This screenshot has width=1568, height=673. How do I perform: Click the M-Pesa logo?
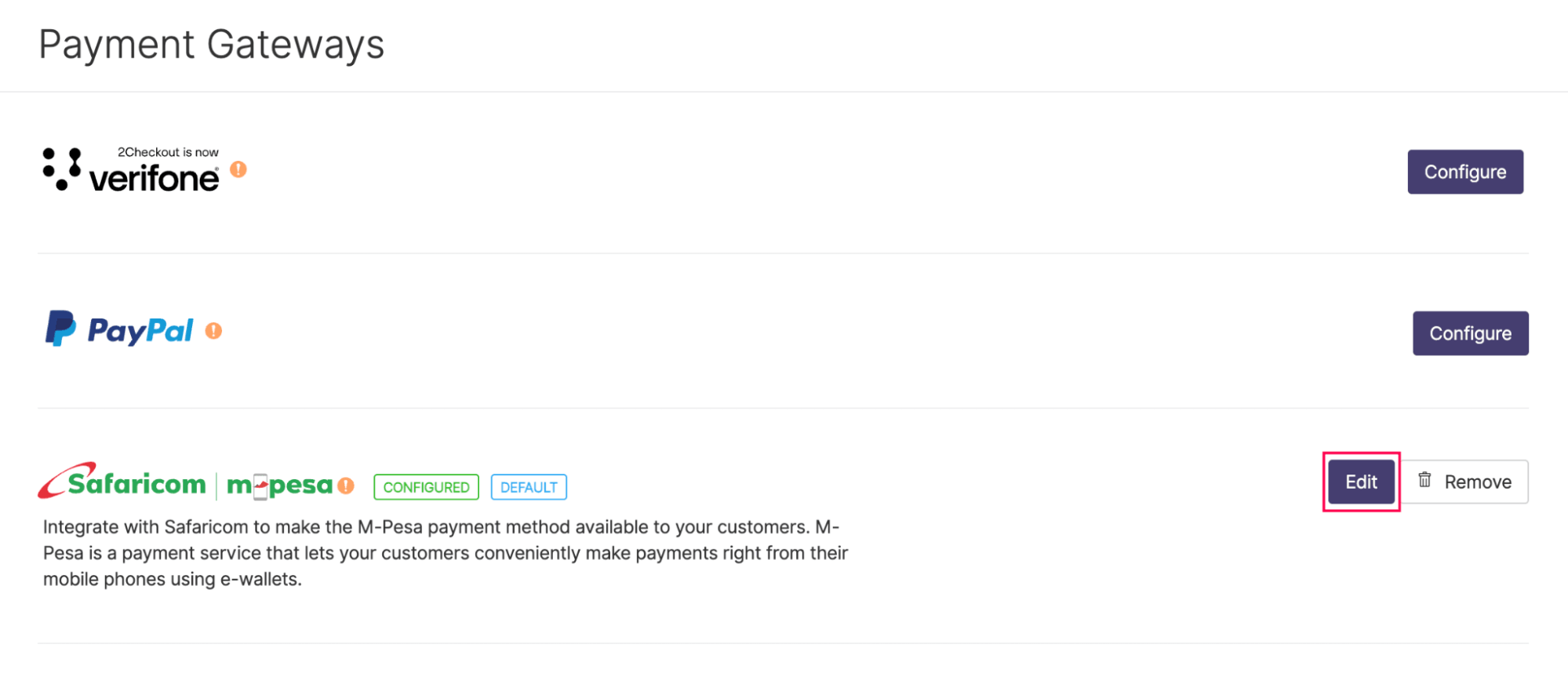279,485
